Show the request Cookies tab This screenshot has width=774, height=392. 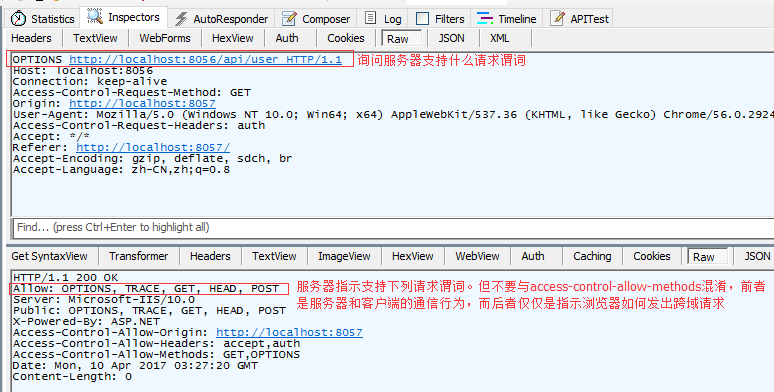pos(346,38)
